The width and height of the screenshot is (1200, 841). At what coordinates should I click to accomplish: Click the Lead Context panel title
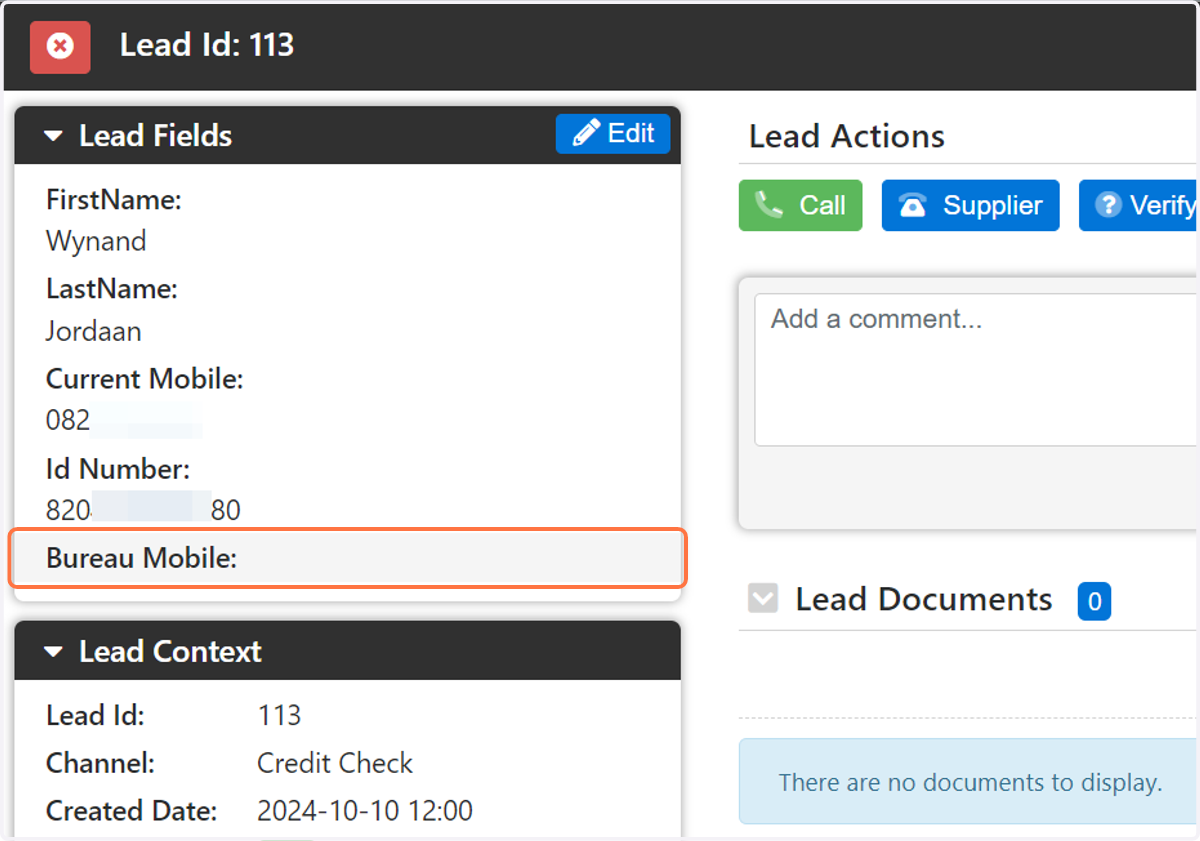click(170, 652)
